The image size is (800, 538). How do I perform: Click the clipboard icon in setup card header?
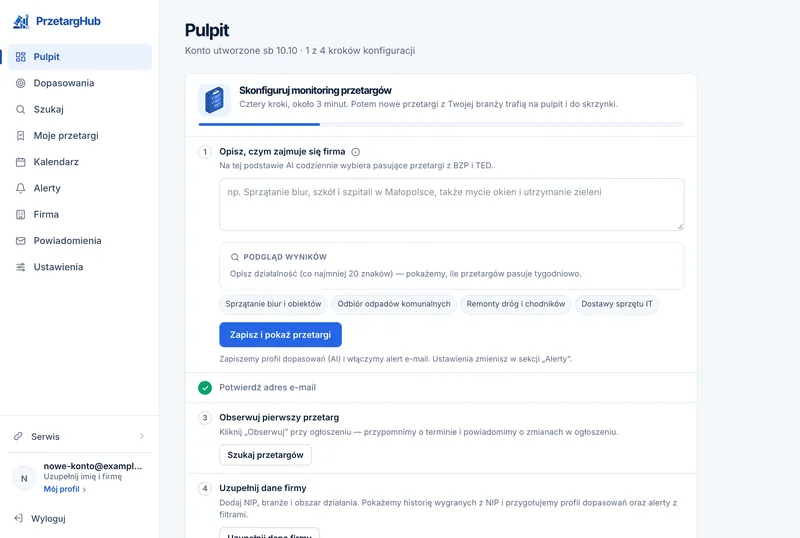tap(214, 100)
